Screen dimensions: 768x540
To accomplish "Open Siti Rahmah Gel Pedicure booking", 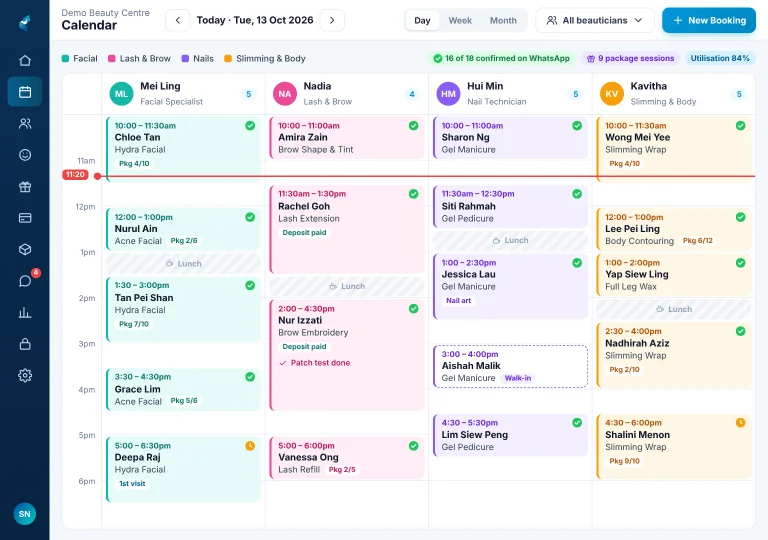I will coord(510,206).
